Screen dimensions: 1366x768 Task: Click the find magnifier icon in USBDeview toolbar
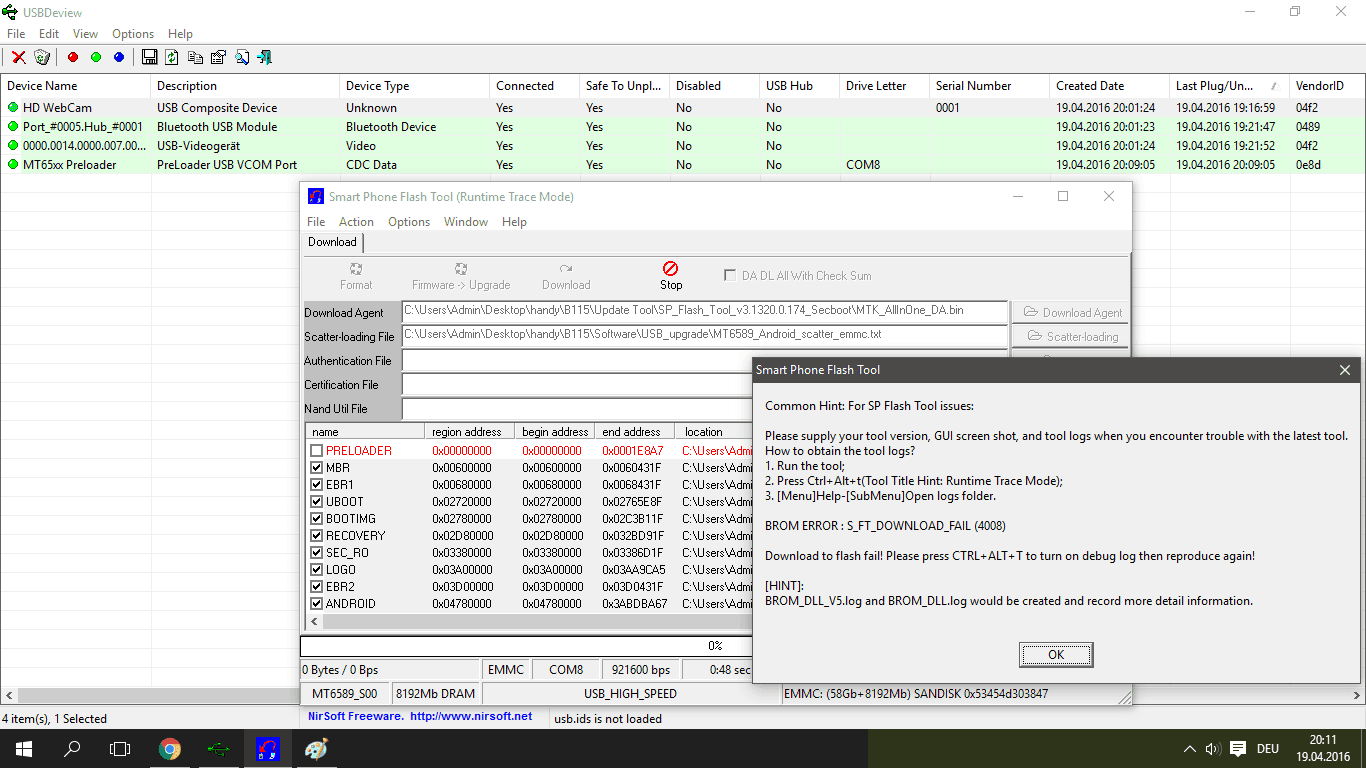point(242,57)
